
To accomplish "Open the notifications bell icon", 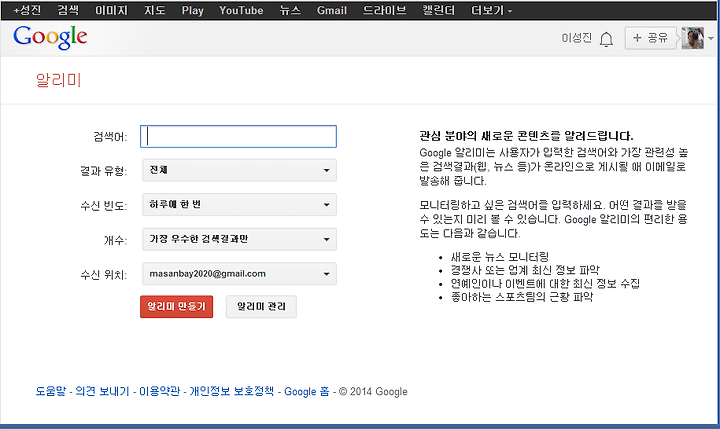I will 606,39.
